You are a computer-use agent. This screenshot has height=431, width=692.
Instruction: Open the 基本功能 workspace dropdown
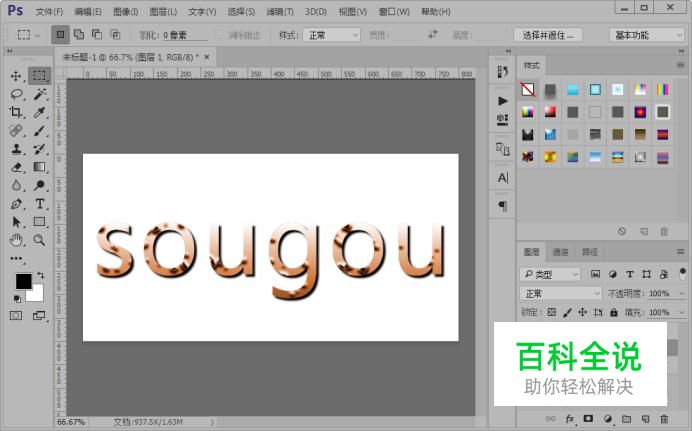[x=647, y=35]
